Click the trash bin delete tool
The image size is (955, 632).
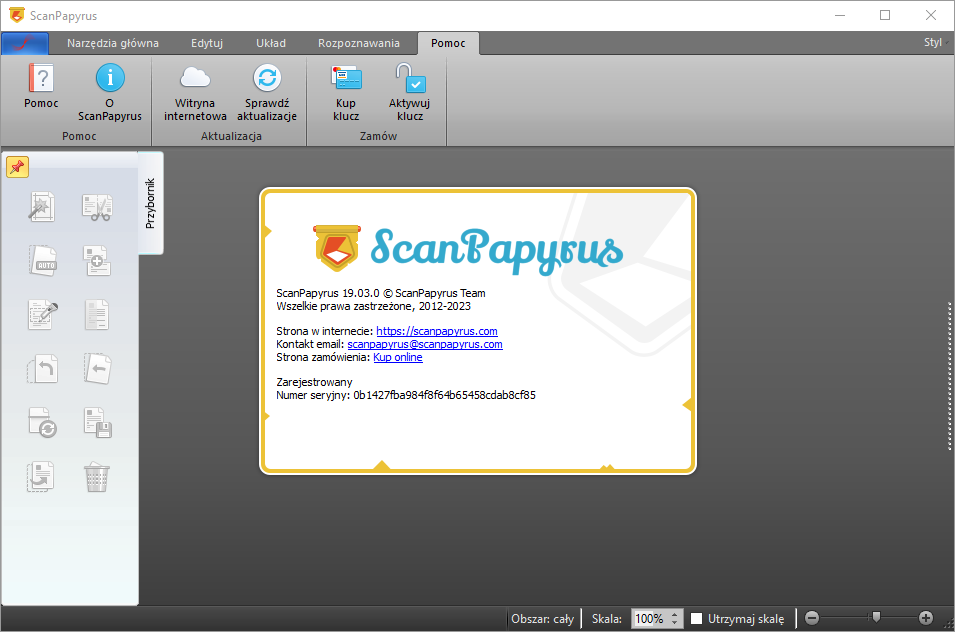[x=97, y=477]
